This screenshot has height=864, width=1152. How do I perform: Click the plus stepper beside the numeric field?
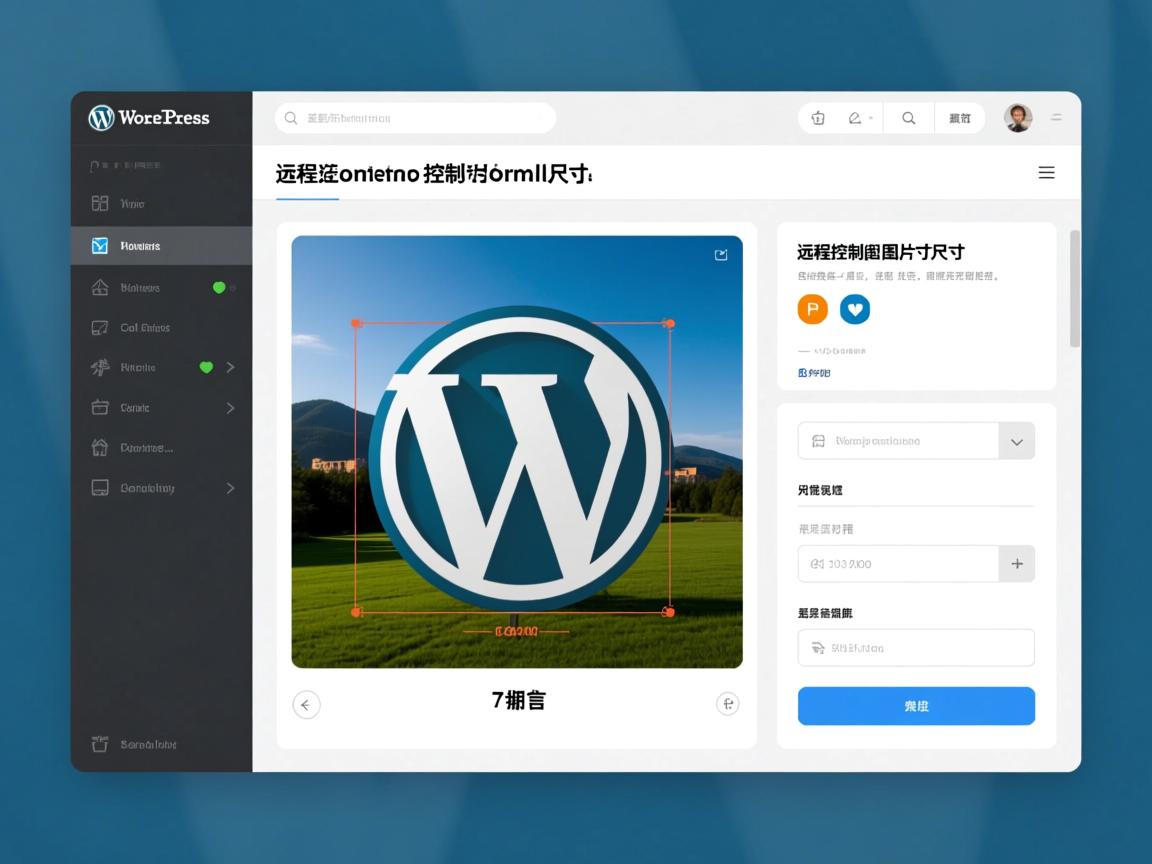pyautogui.click(x=1017, y=563)
